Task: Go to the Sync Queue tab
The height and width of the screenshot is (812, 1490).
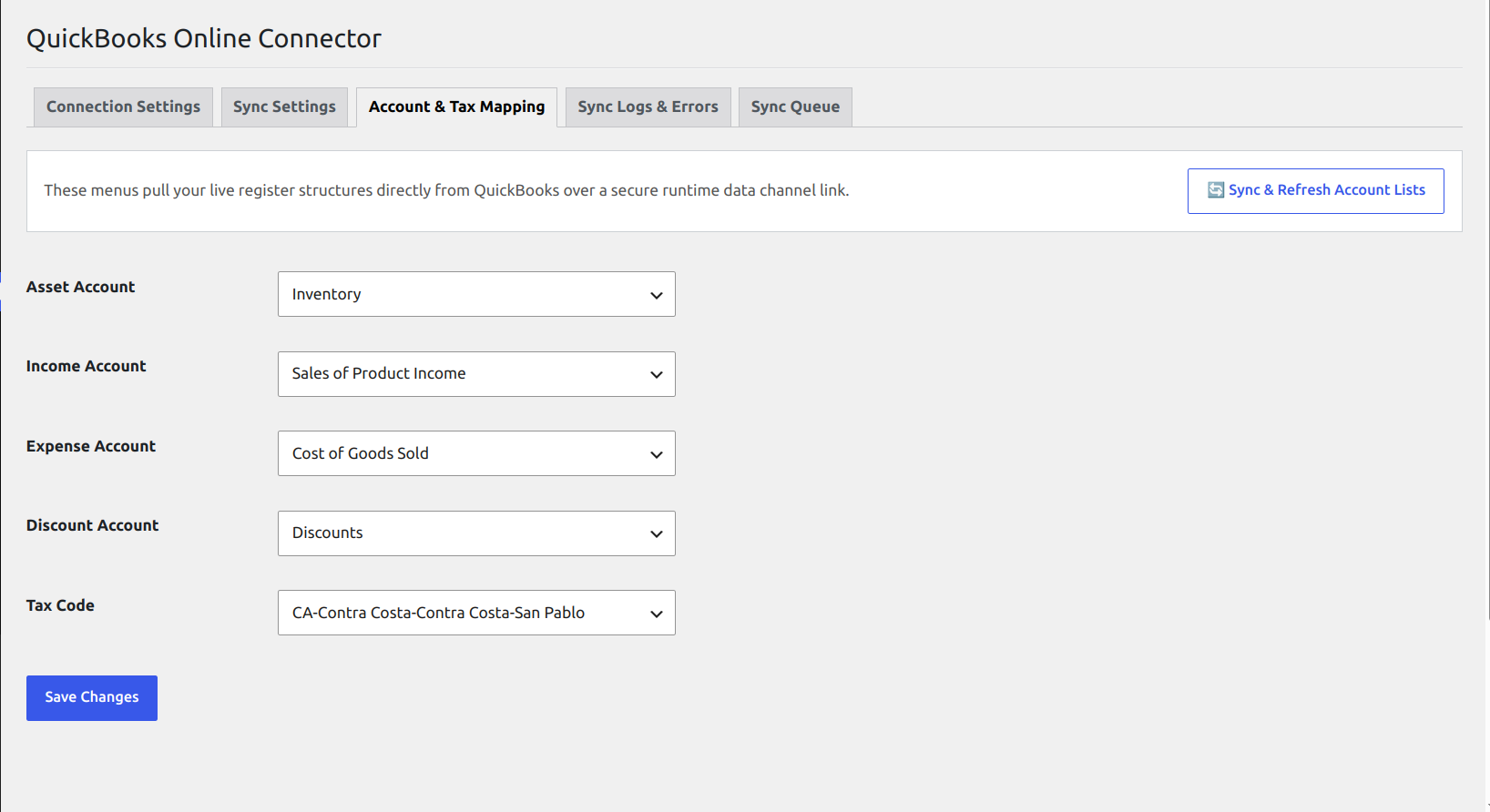Action: point(795,107)
